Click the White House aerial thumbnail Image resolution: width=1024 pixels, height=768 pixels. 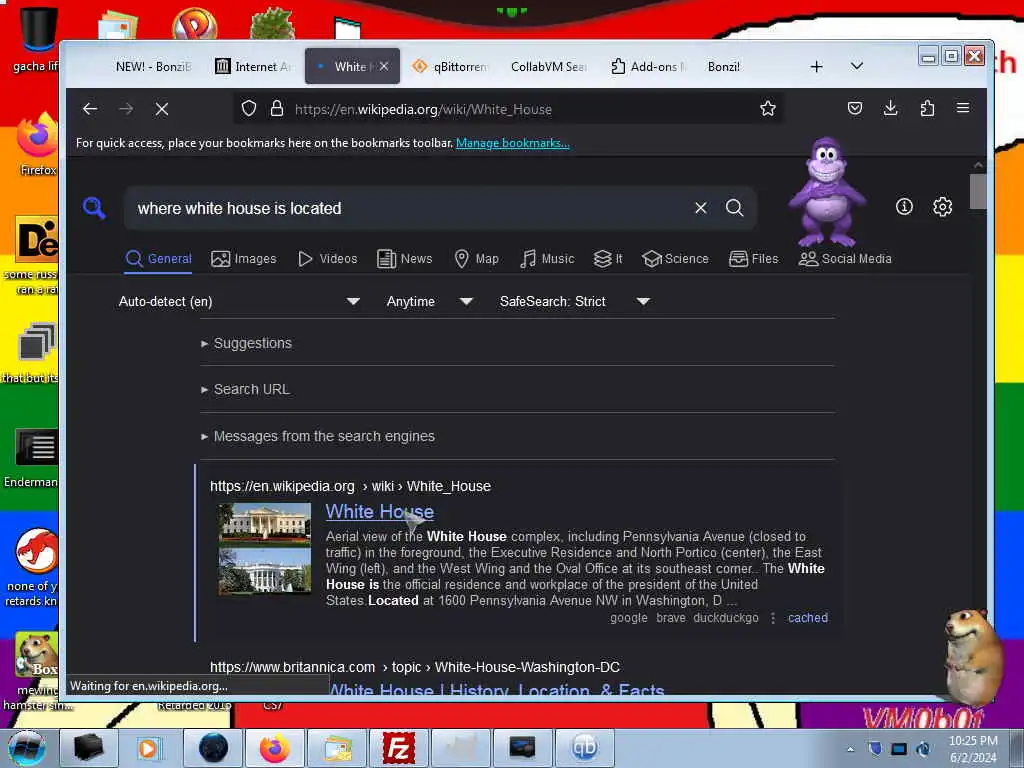point(265,524)
